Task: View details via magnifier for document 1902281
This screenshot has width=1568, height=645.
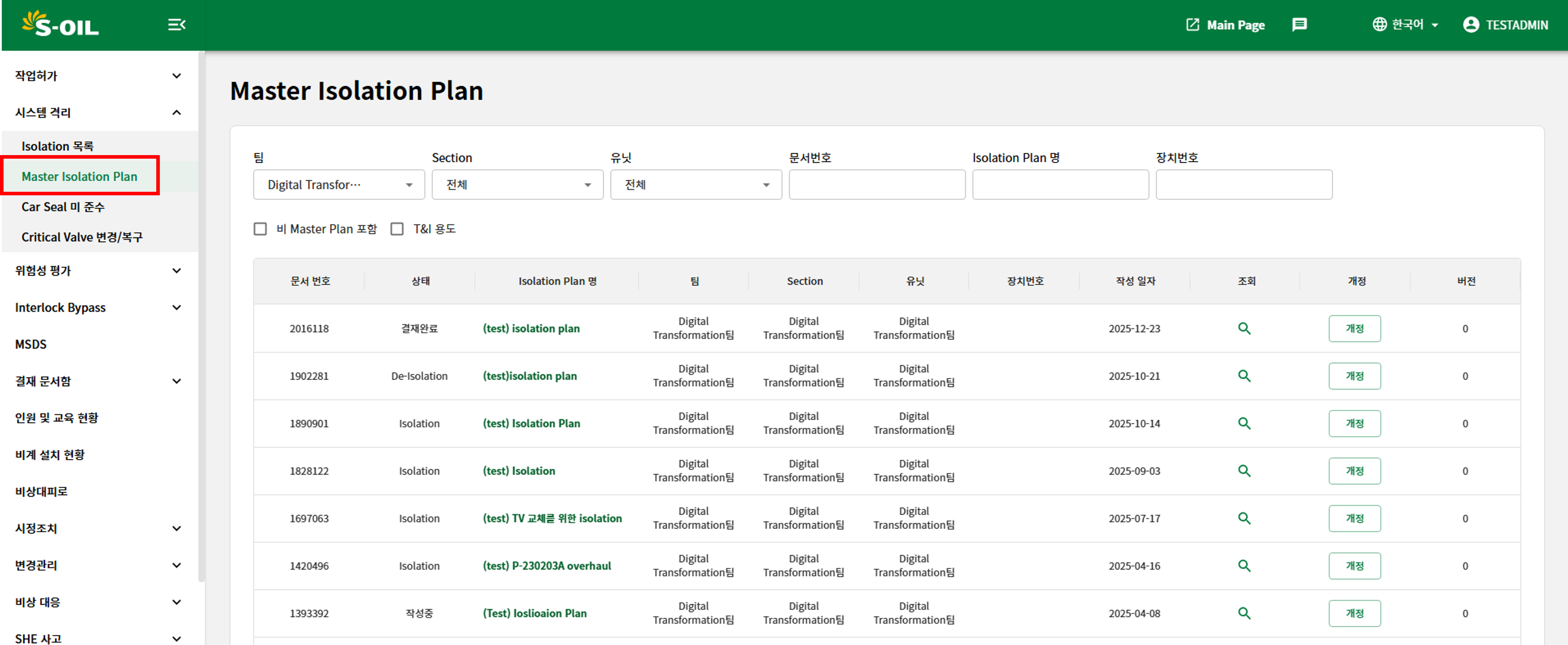Action: tap(1244, 376)
